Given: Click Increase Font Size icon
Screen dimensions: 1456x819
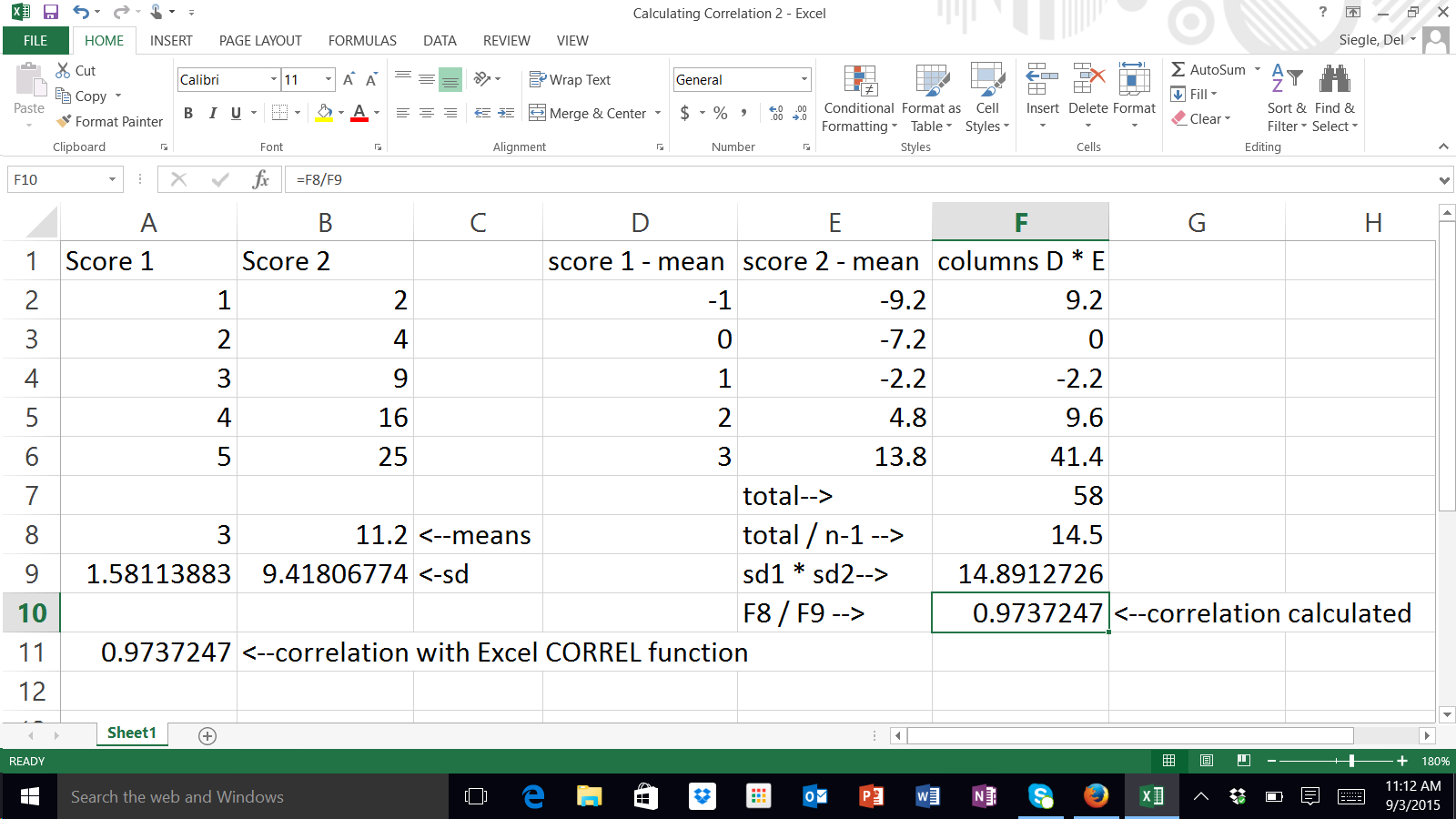Looking at the screenshot, I should (x=349, y=80).
